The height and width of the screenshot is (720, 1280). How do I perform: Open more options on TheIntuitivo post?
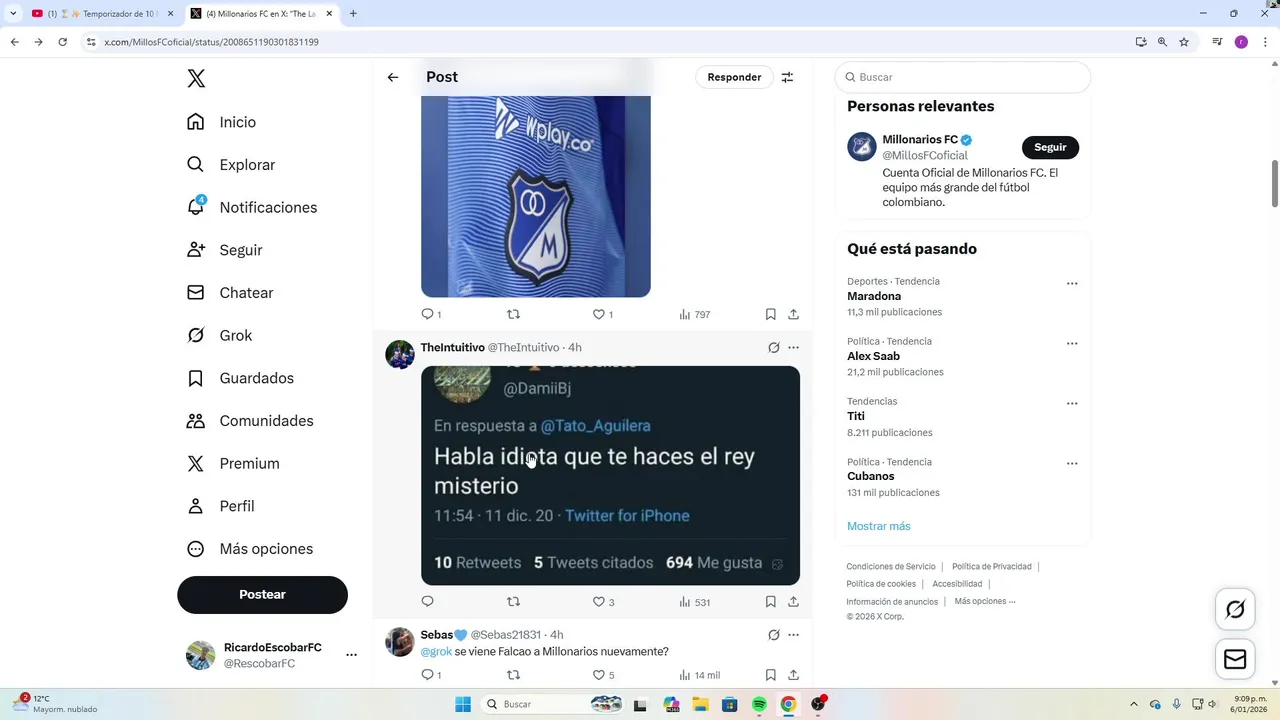[793, 348]
